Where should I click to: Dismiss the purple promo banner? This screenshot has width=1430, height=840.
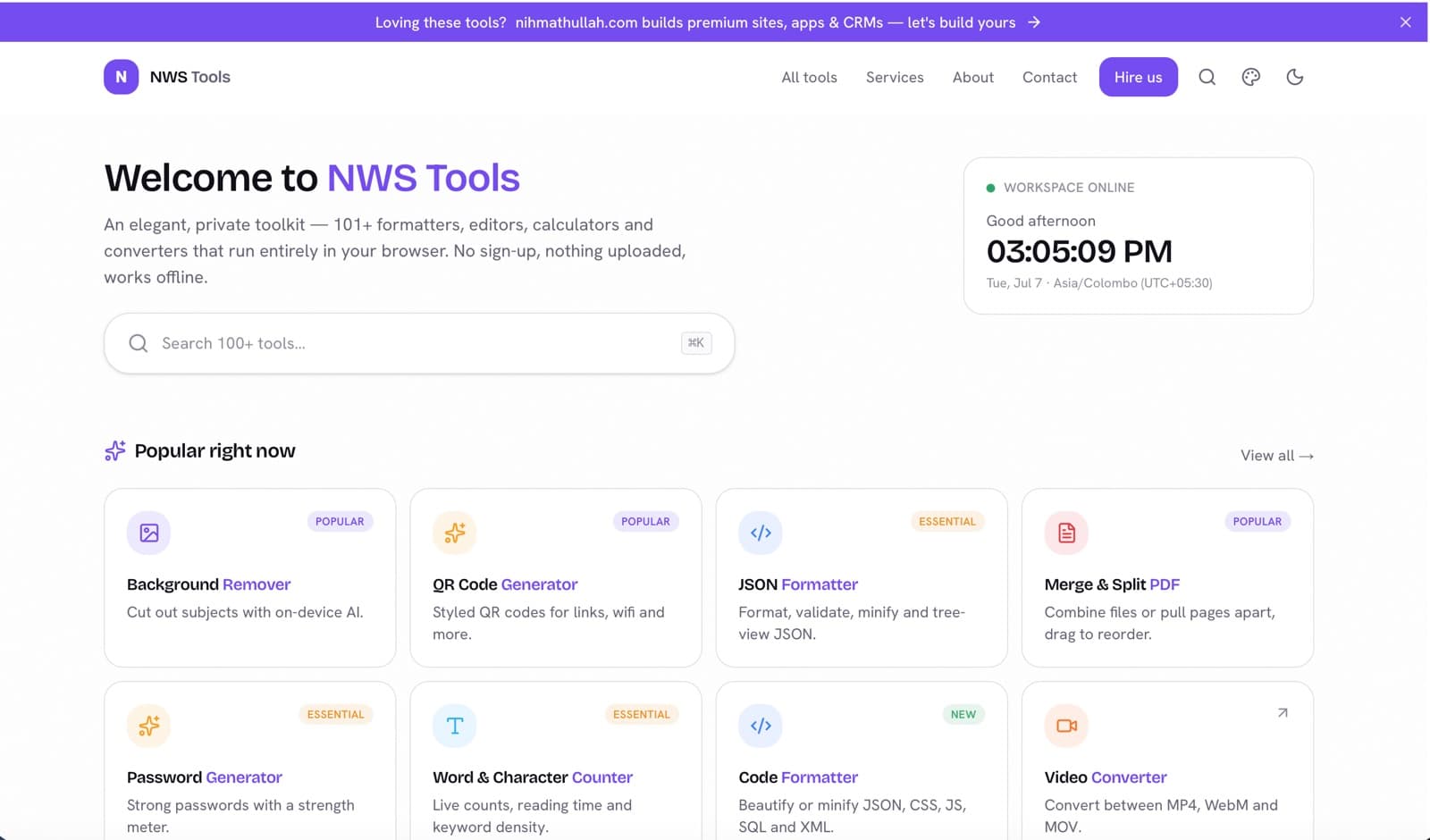pyautogui.click(x=1405, y=22)
